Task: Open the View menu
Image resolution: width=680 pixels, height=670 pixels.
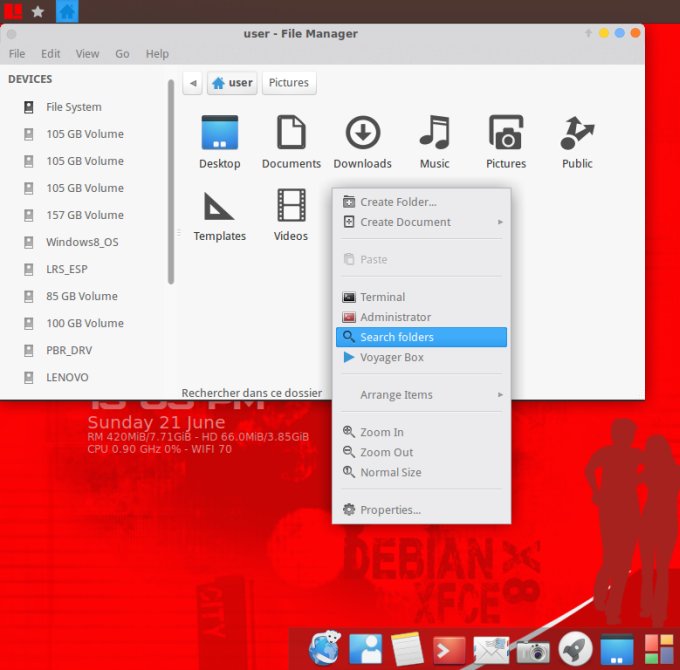Action: (87, 54)
